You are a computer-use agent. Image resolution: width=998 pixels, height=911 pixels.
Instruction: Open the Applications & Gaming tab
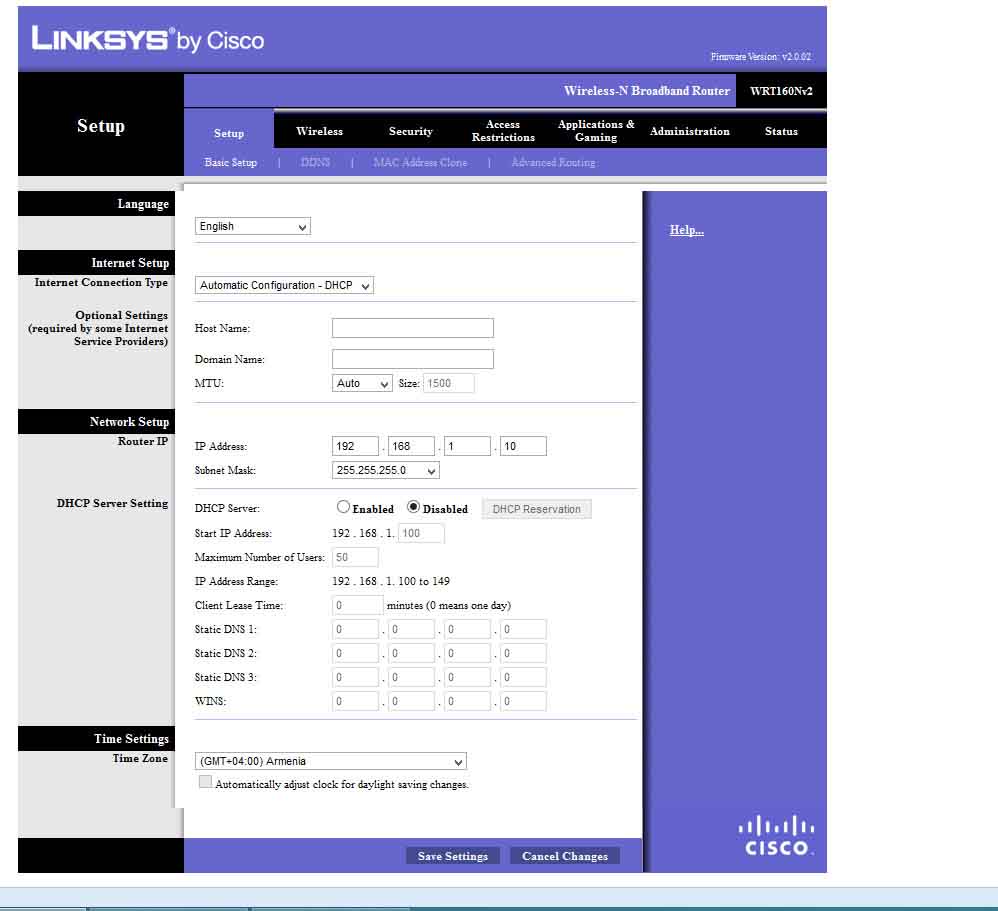[x=596, y=131]
